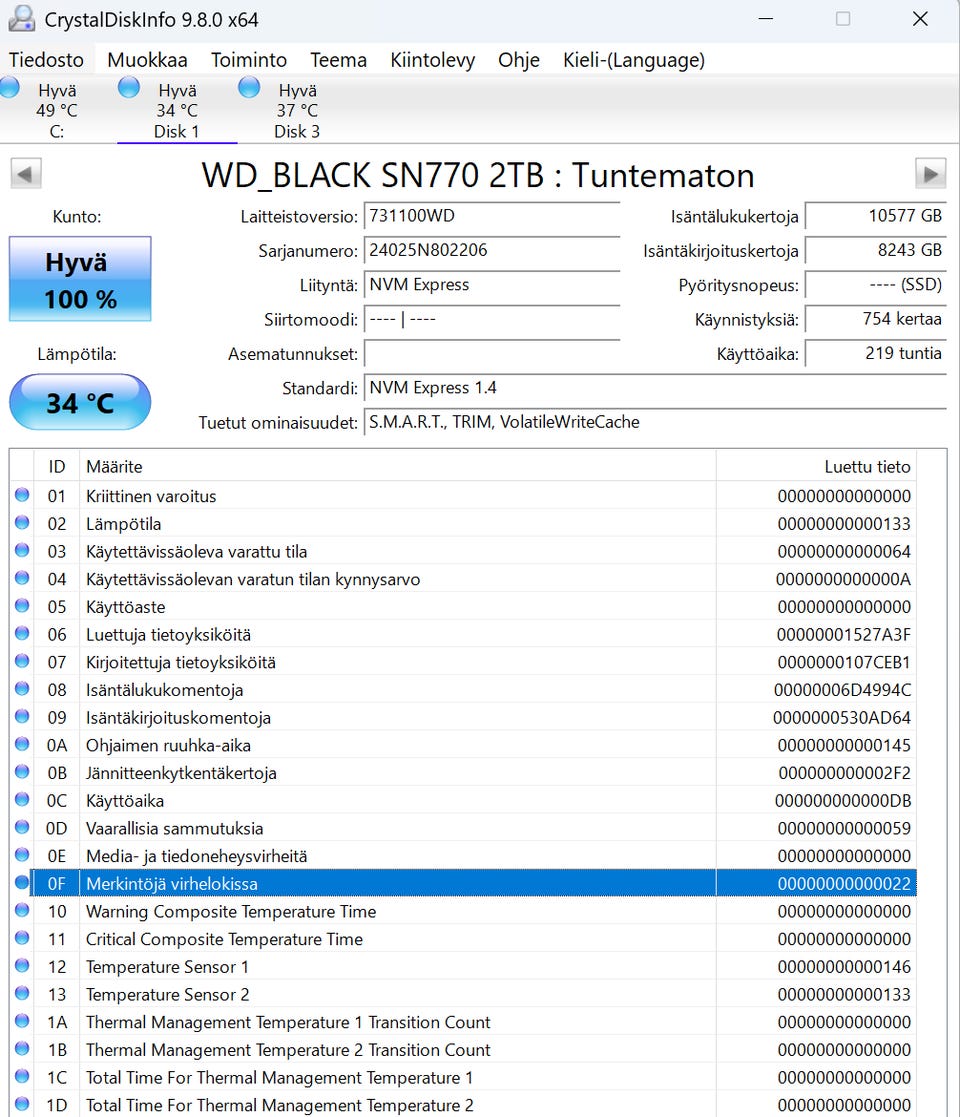The image size is (960, 1117).
Task: Click the Käyttöaika value 219 tuntia
Action: coord(876,353)
